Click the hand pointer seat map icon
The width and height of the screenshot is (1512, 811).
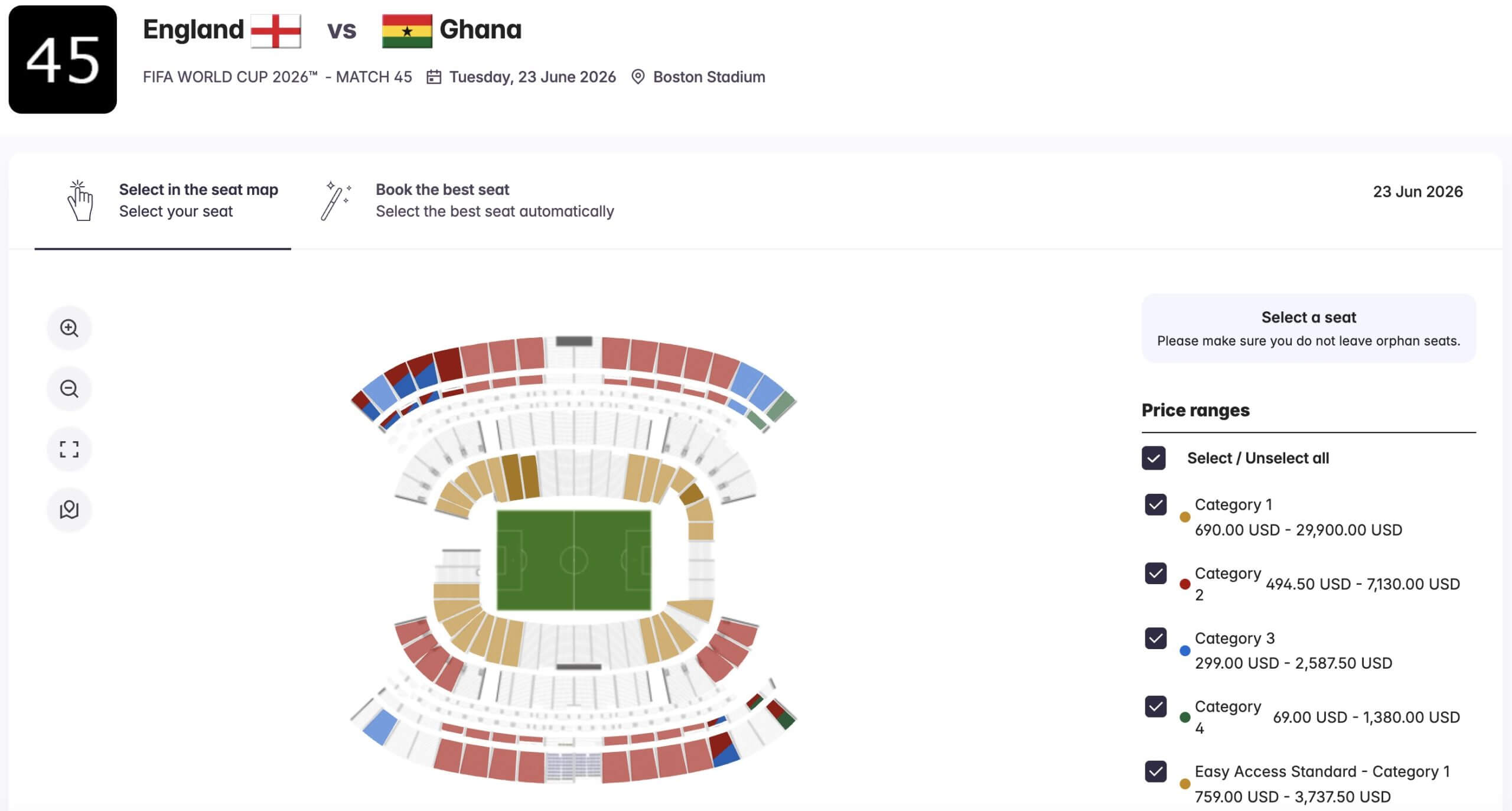point(80,201)
